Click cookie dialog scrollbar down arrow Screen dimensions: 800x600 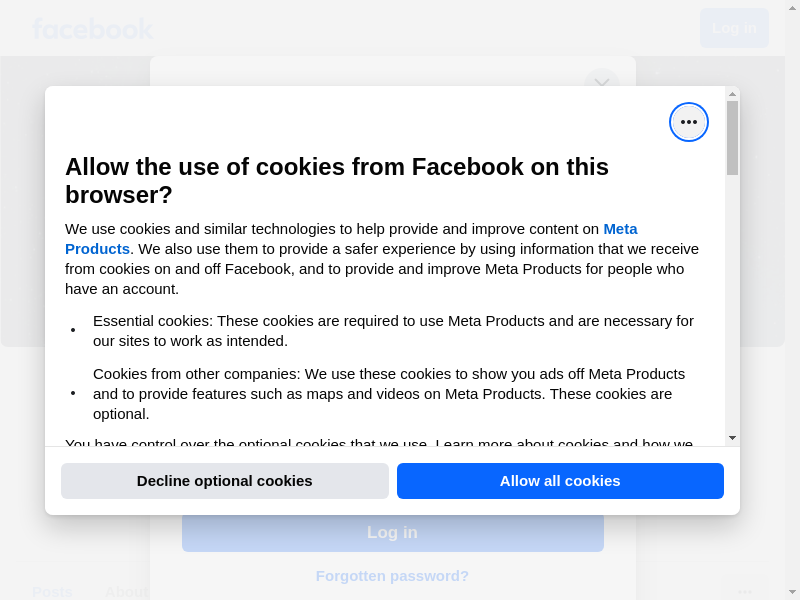pos(732,438)
